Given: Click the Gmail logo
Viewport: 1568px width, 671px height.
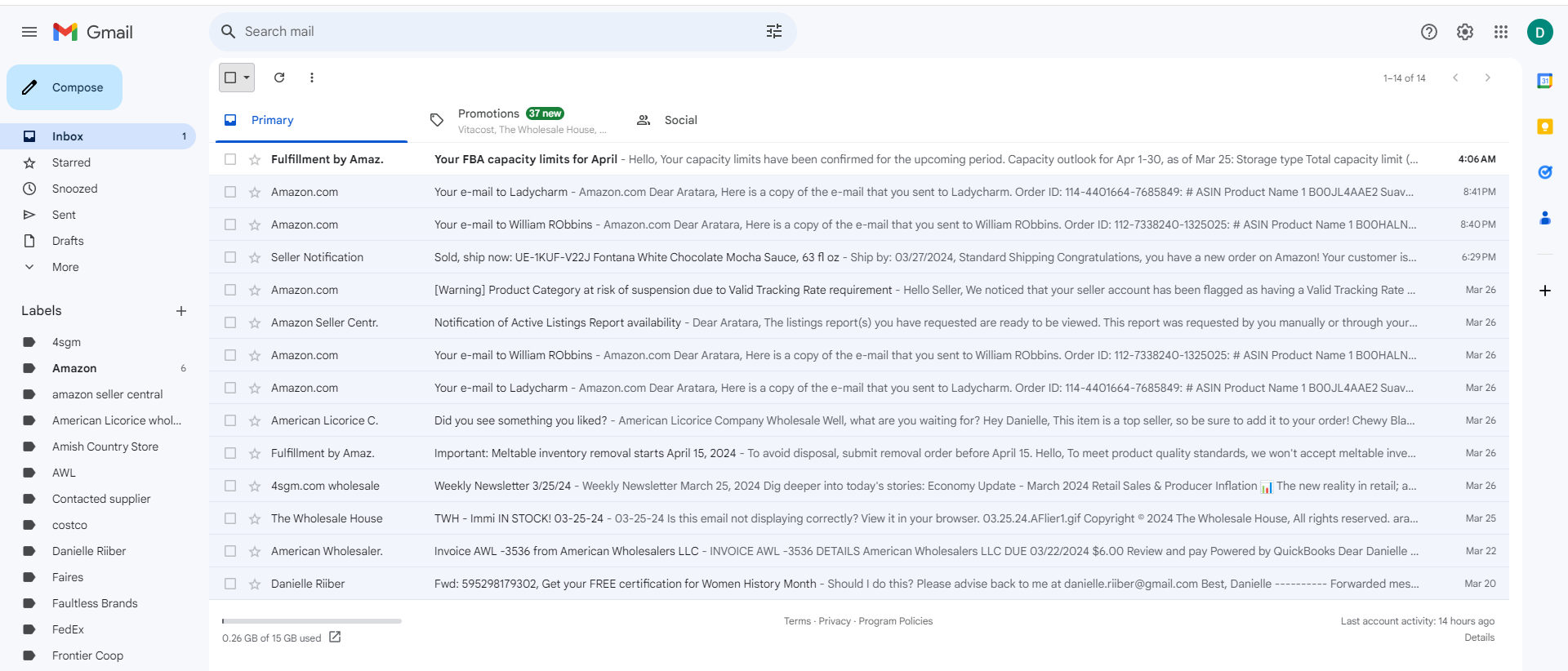Looking at the screenshot, I should click(92, 32).
